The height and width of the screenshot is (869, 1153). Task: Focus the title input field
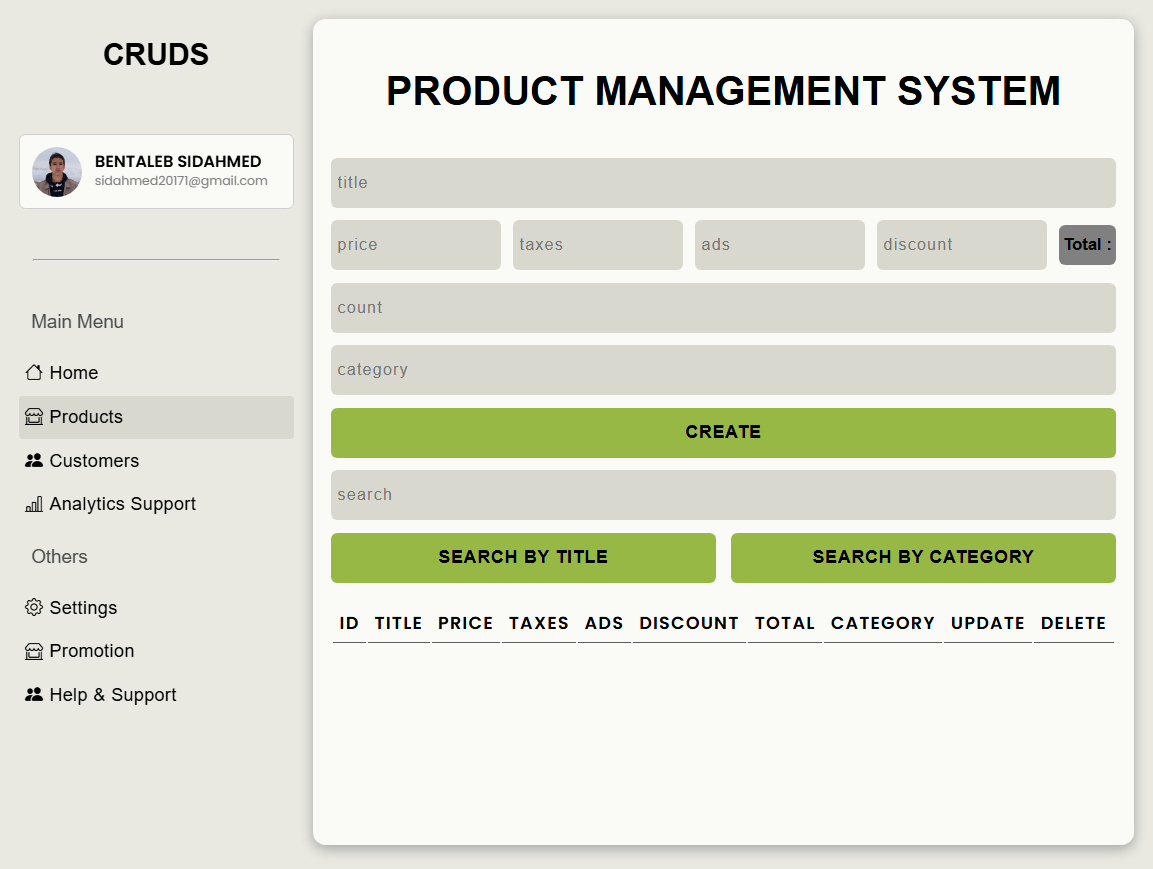click(723, 183)
